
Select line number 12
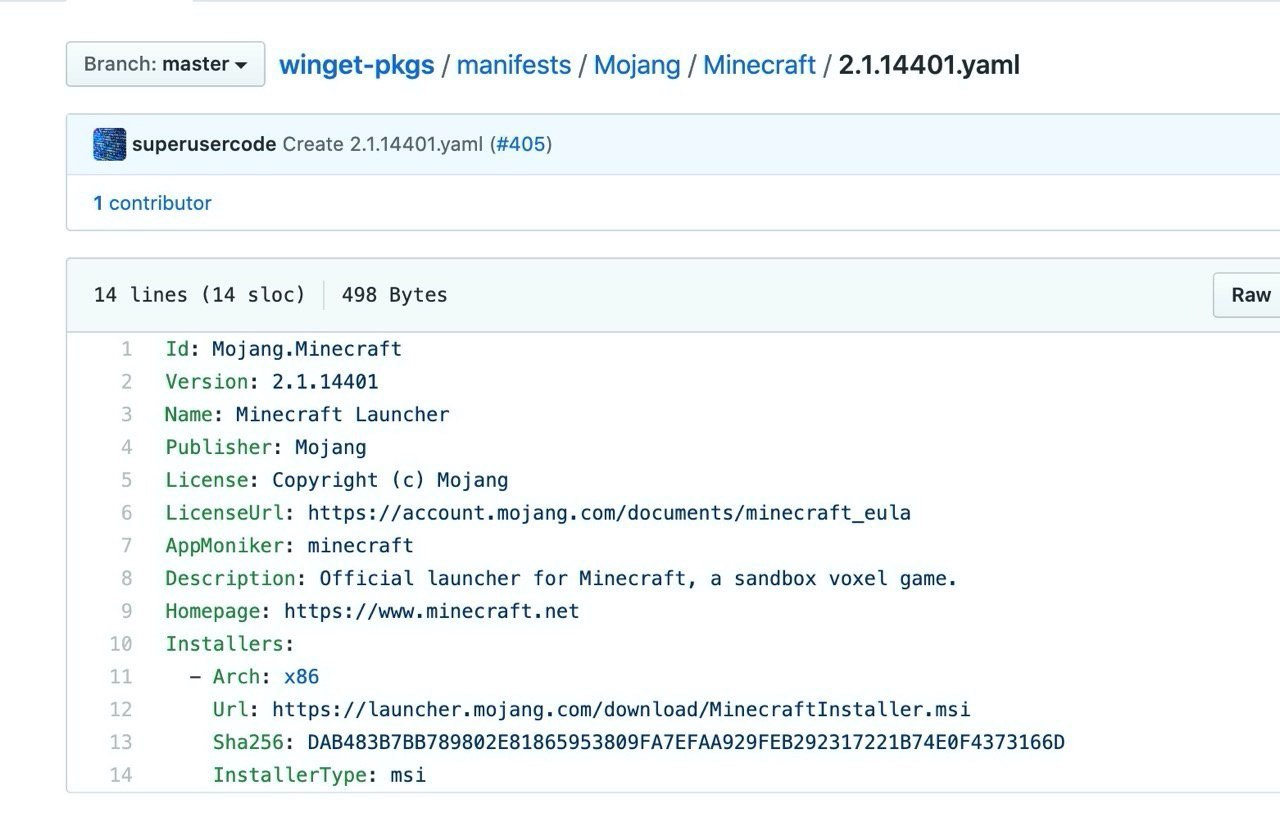click(x=121, y=710)
